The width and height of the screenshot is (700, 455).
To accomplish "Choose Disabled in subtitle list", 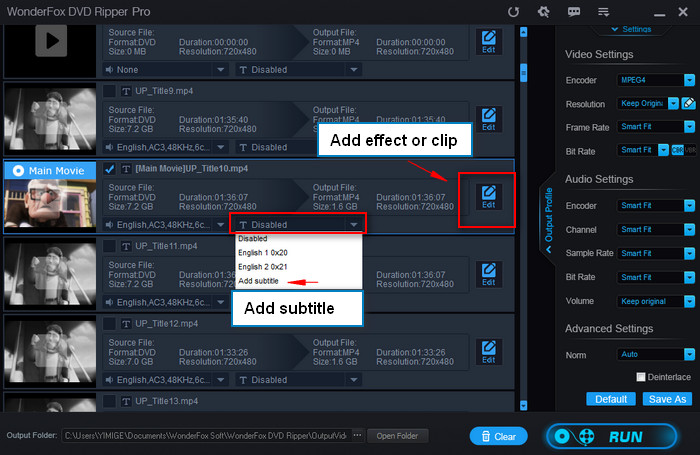I will point(298,239).
